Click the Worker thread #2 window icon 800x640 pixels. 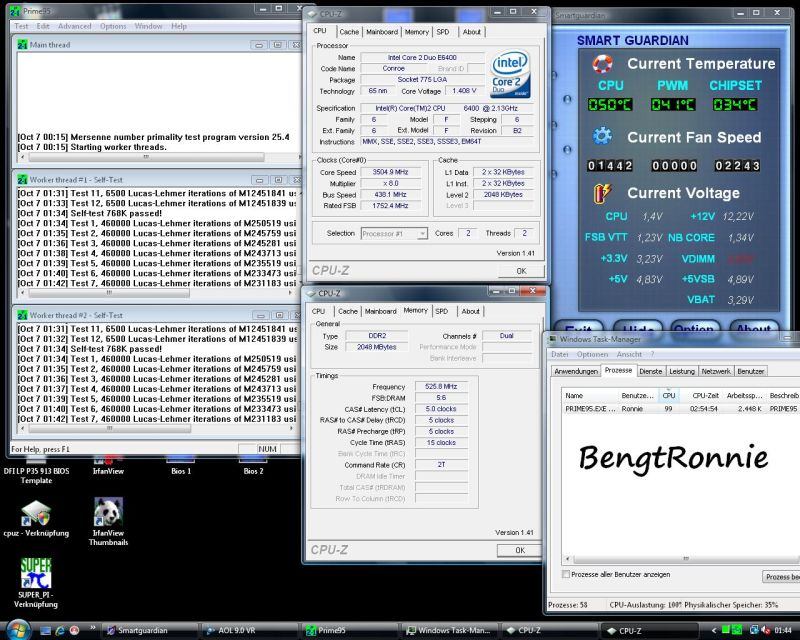(x=22, y=315)
